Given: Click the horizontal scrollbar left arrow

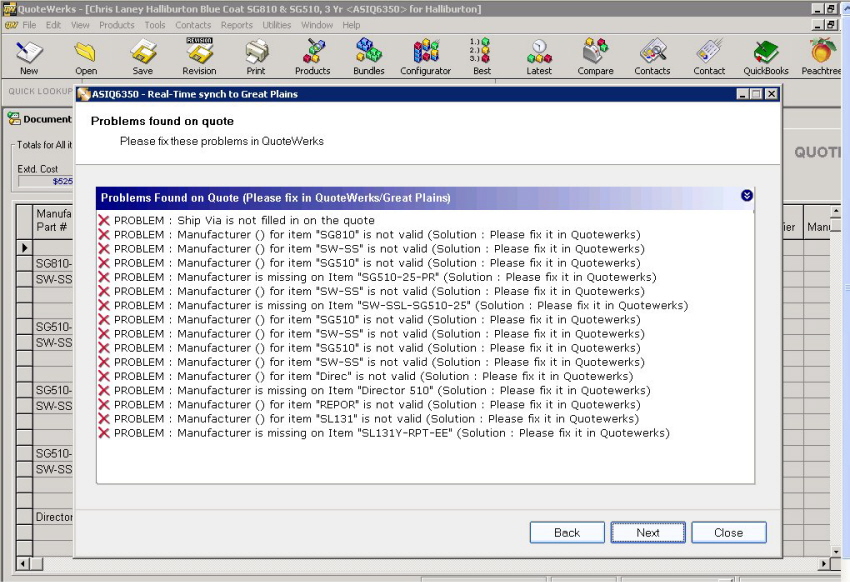Looking at the screenshot, I should coord(23,564).
